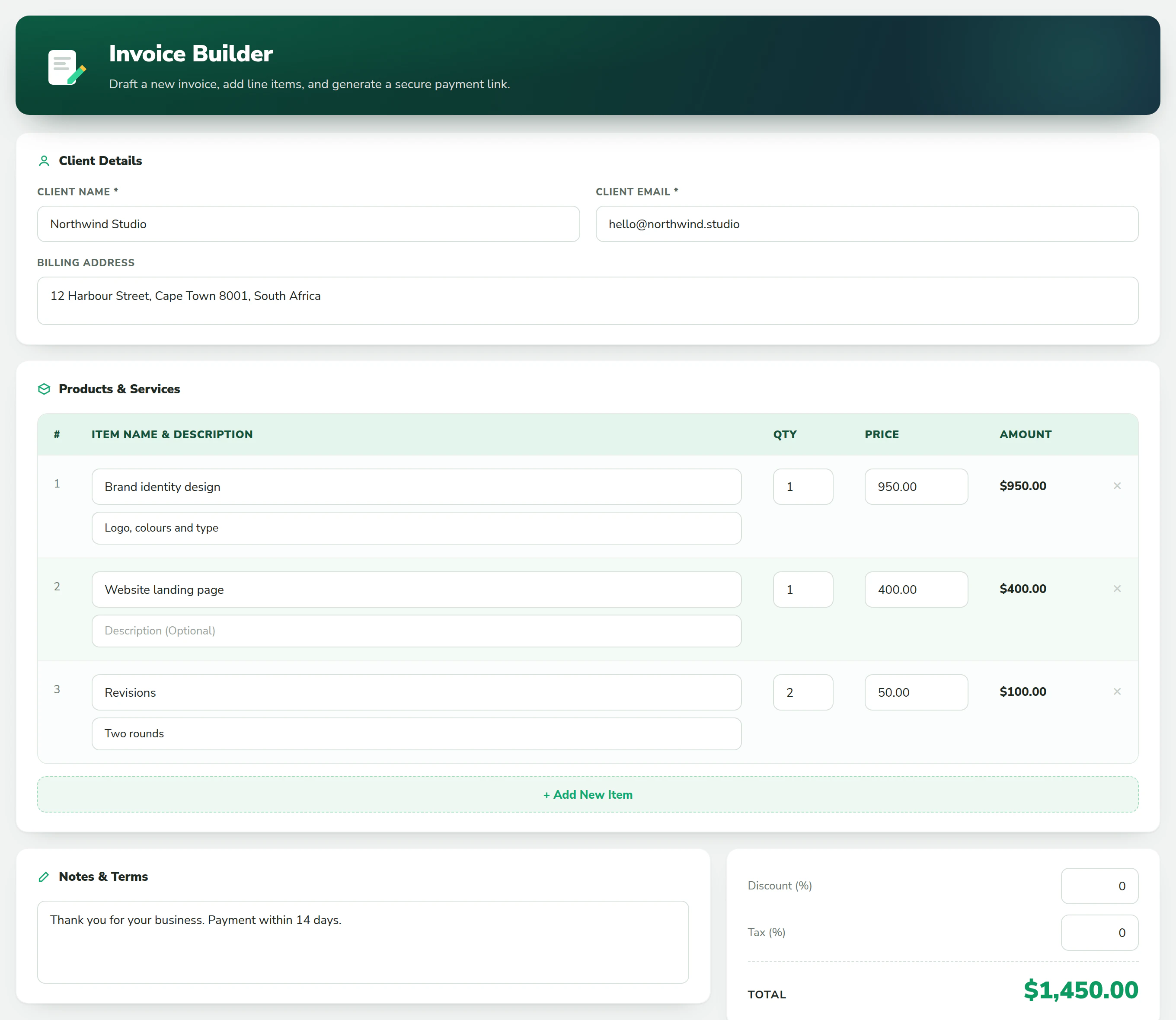This screenshot has height=1020, width=1176.
Task: Edit the 'Two rounds' description field
Action: tap(416, 734)
